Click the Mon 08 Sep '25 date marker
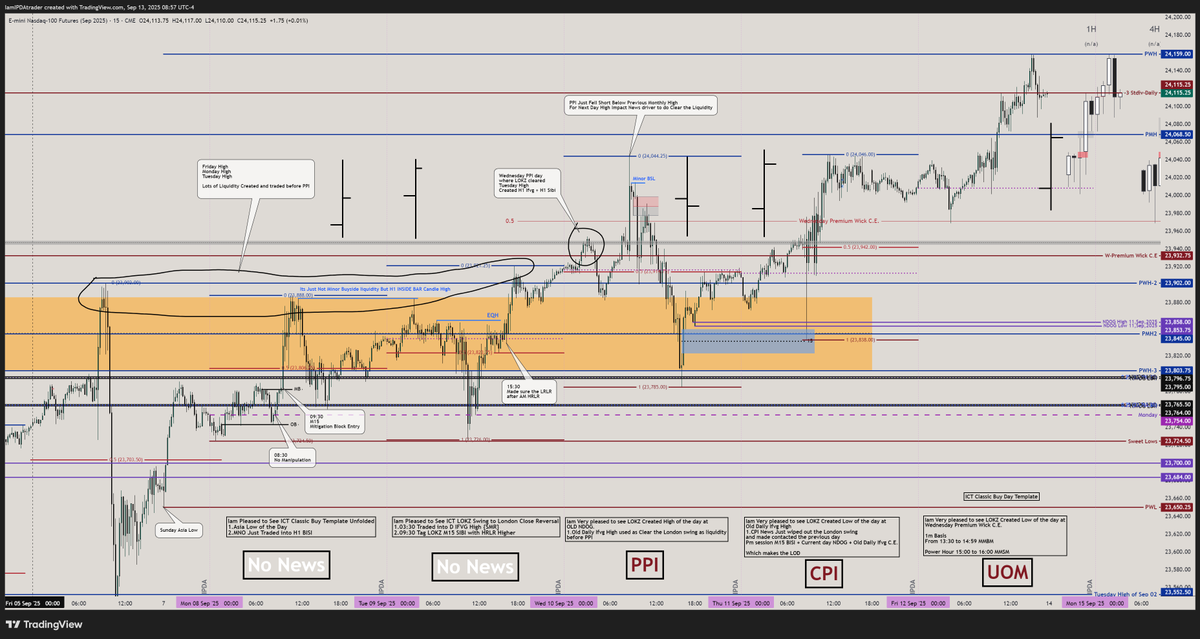Image resolution: width=1200 pixels, height=639 pixels. (x=210, y=603)
